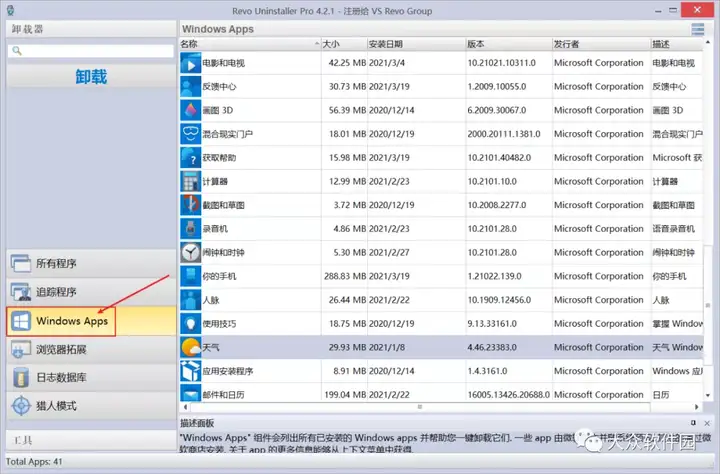Click size 199.04 MB of 邮件和日历
The height and width of the screenshot is (474, 720).
(345, 395)
